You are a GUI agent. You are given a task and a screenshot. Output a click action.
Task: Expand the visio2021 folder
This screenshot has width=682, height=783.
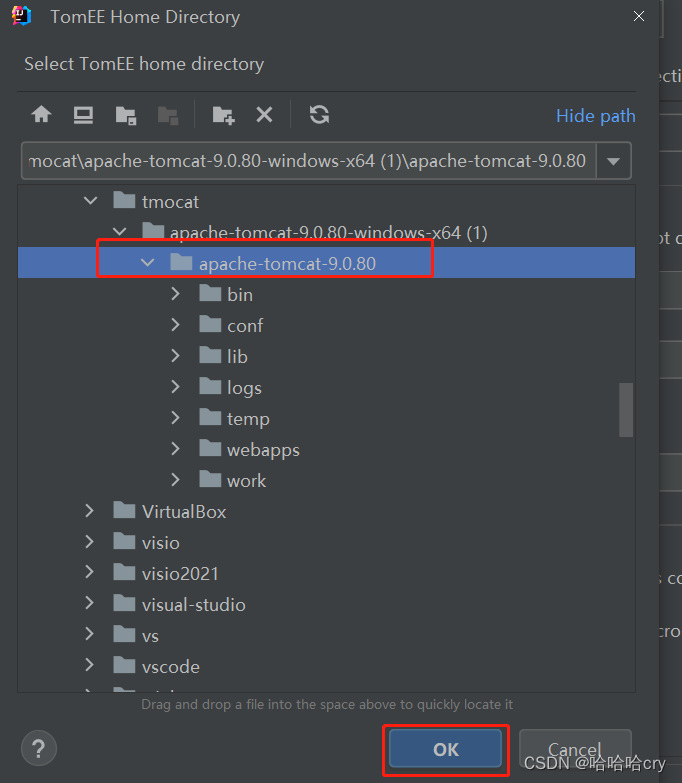(89, 572)
